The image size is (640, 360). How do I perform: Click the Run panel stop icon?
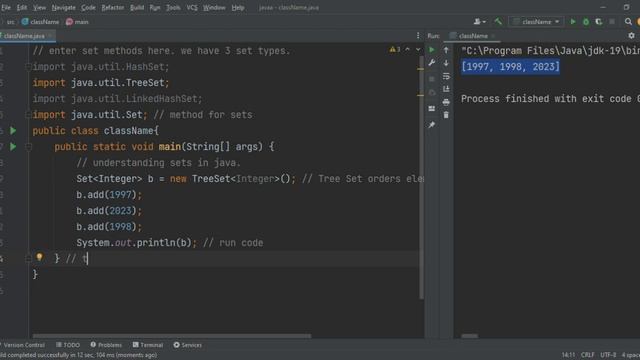(x=432, y=79)
